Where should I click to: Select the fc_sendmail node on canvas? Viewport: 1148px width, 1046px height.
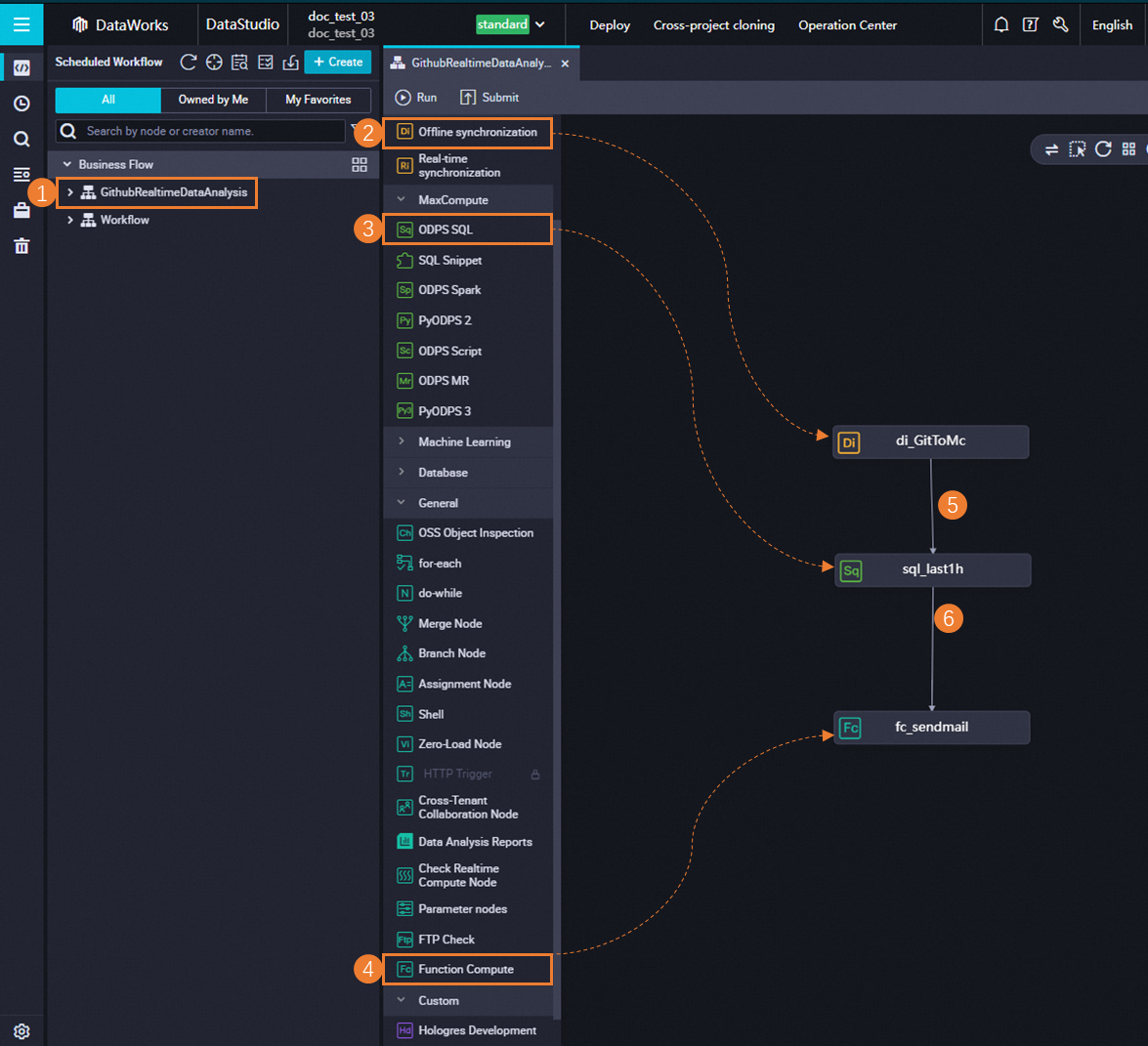[x=931, y=727]
